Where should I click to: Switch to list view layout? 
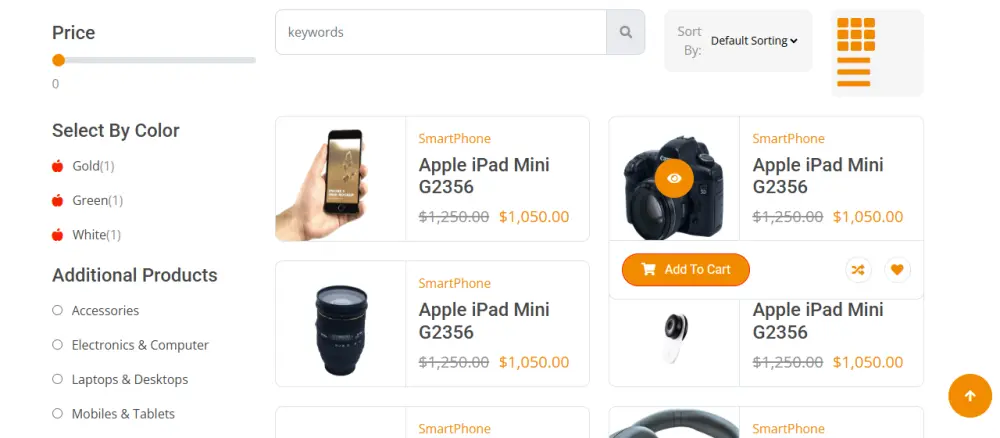[854, 72]
